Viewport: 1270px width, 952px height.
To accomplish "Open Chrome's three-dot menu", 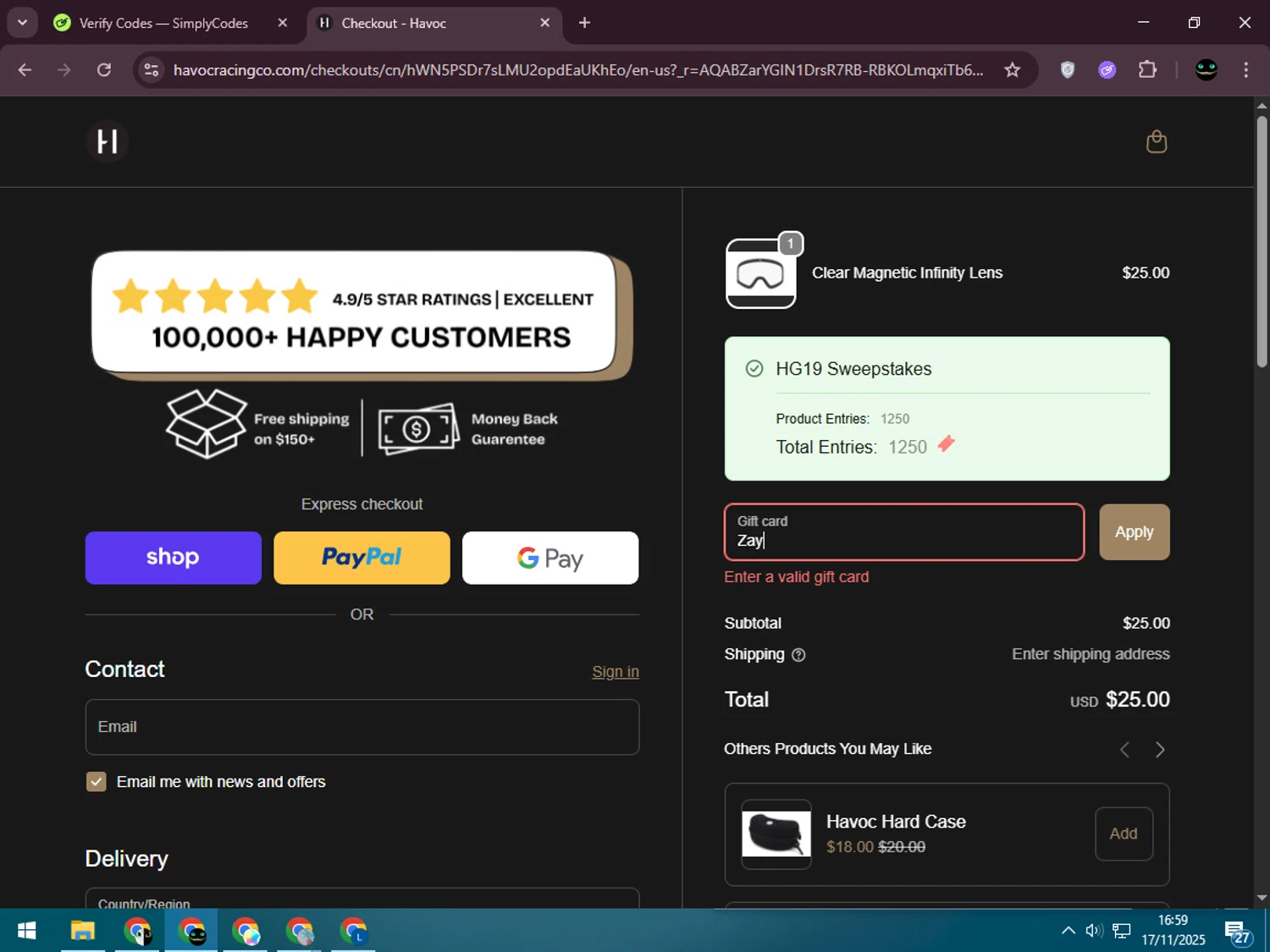I will 1245,70.
